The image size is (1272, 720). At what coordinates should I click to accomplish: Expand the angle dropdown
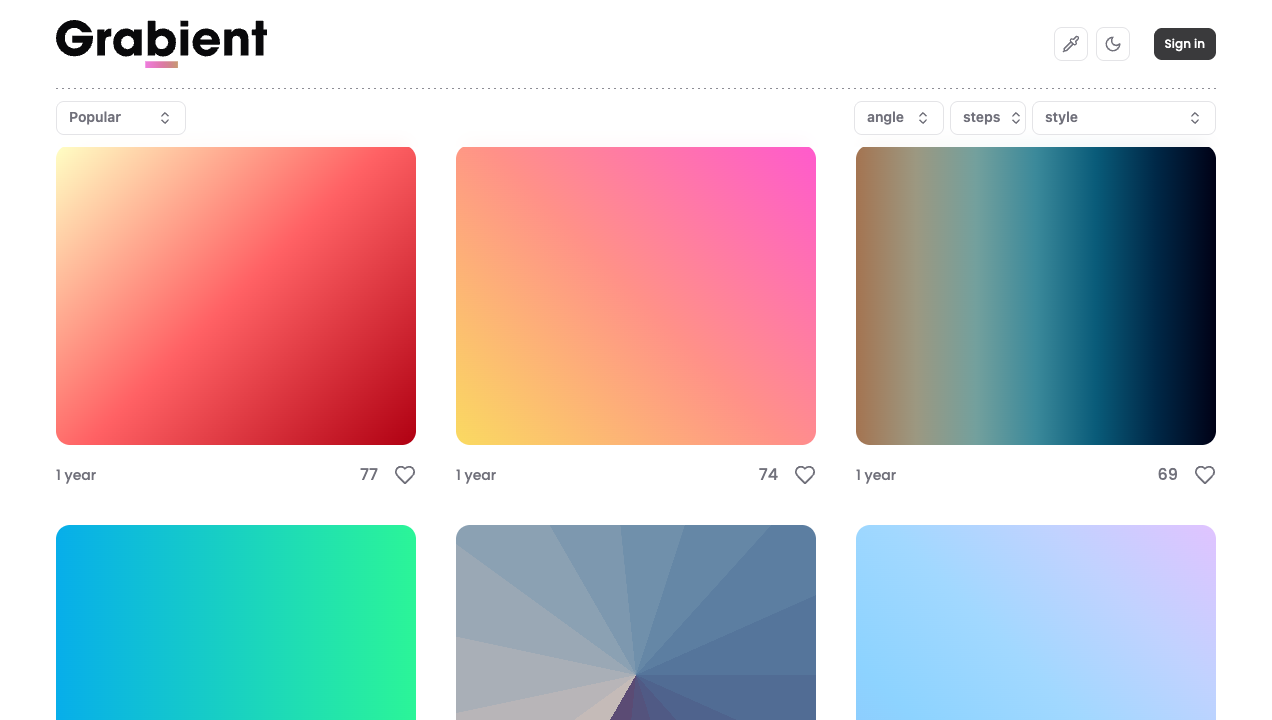(899, 118)
